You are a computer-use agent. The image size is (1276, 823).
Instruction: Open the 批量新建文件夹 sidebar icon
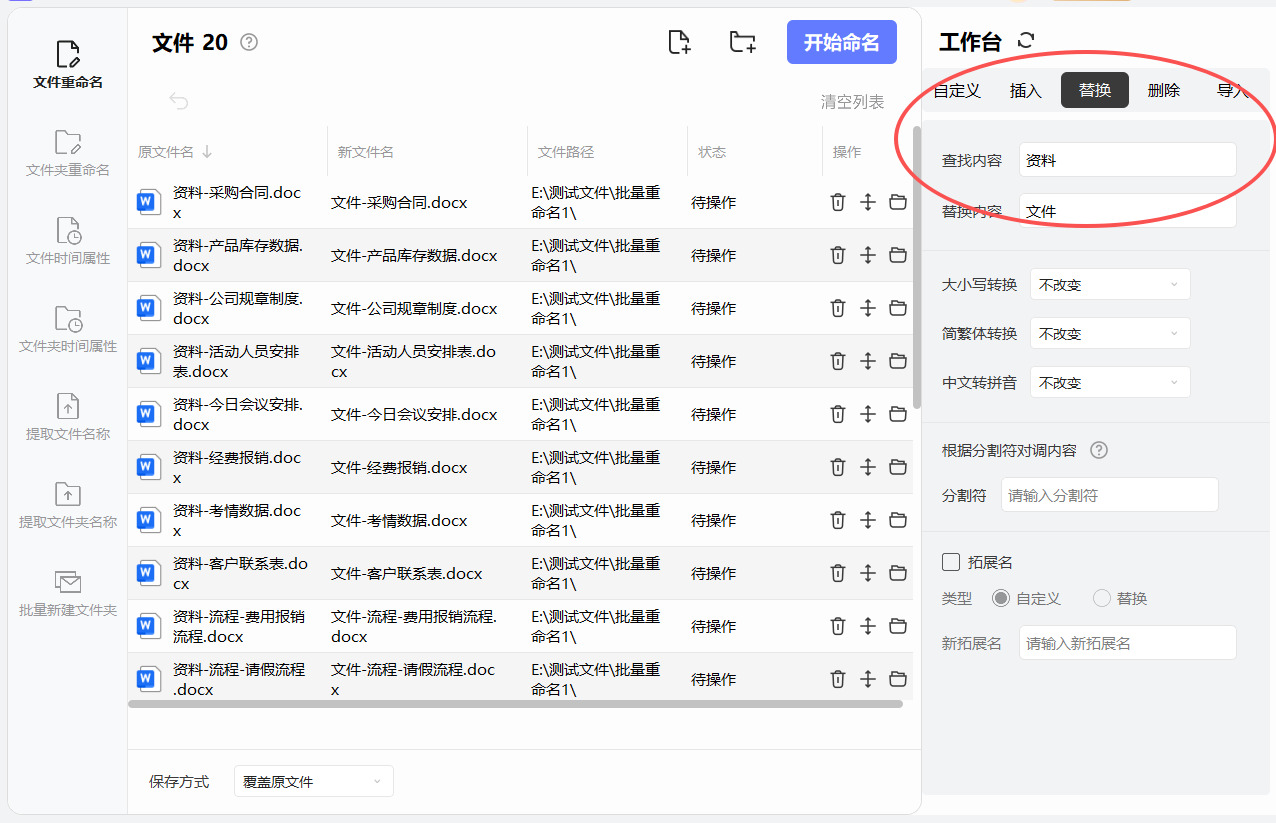68,582
